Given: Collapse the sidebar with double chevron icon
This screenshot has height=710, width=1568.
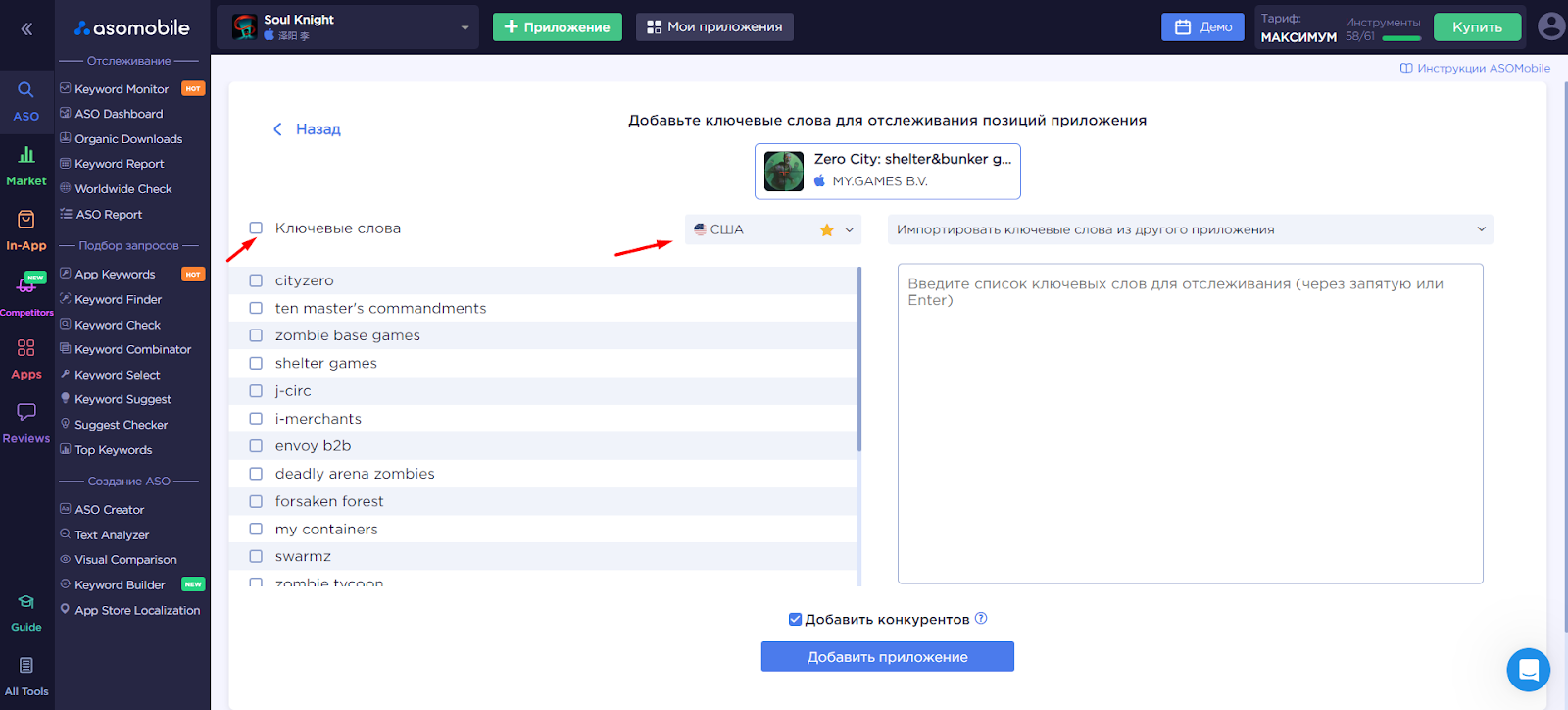Looking at the screenshot, I should coord(26,28).
